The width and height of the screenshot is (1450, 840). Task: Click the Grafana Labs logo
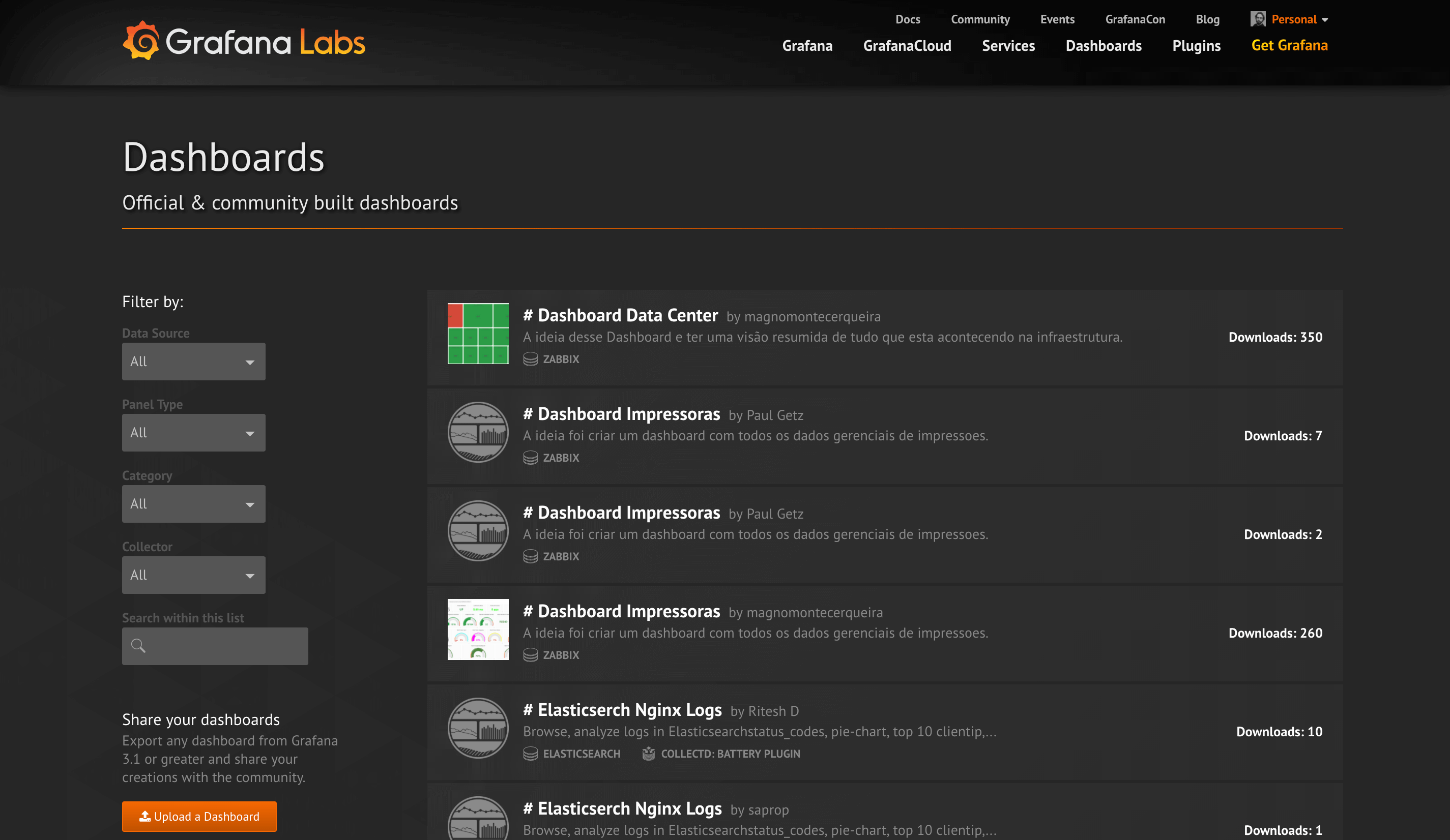pyautogui.click(x=243, y=41)
